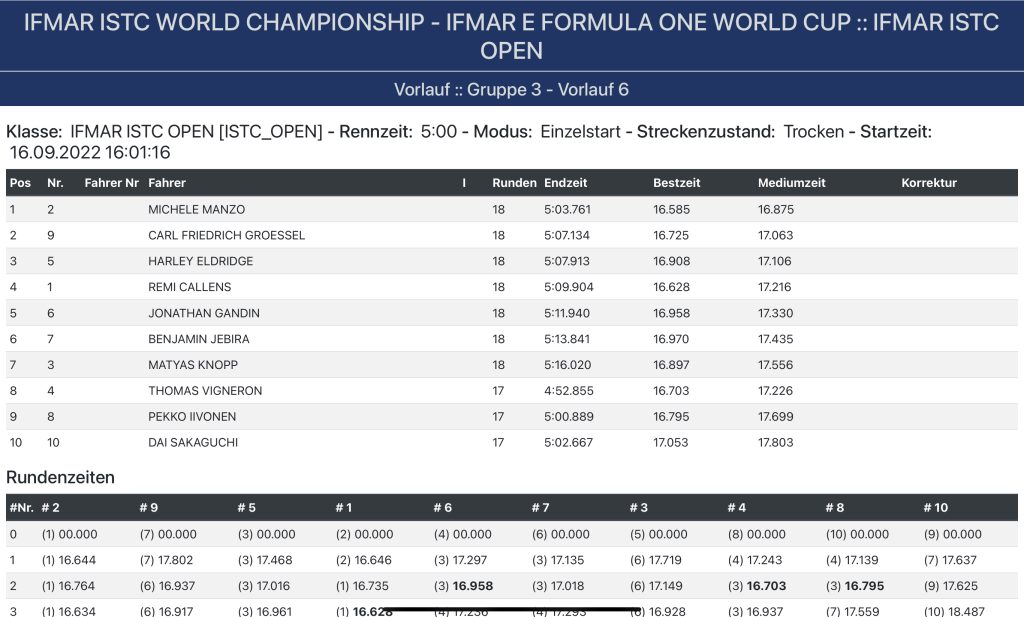The image size is (1024, 617).
Task: Click the 'Fahrer Nr' column header
Action: (112, 183)
